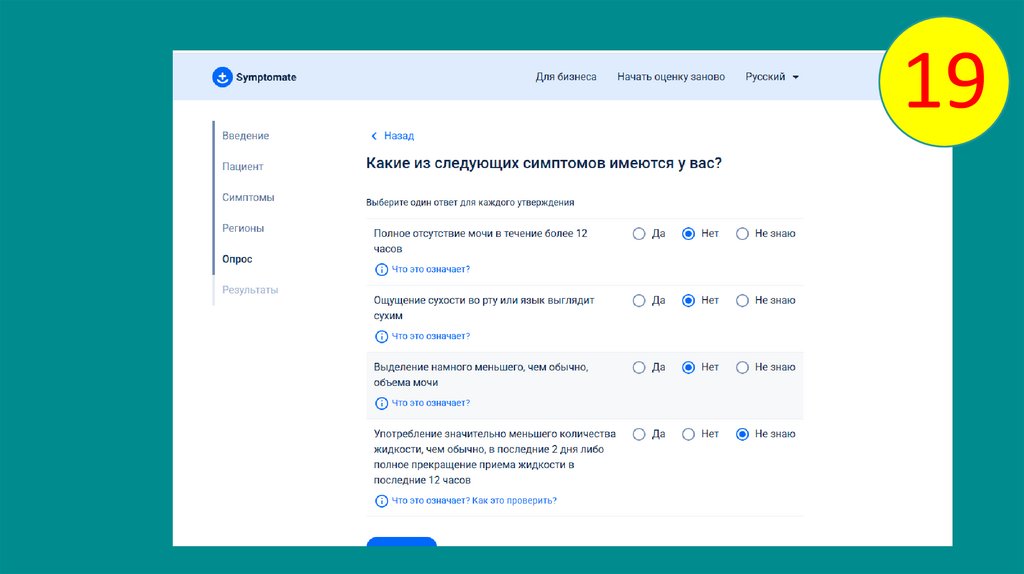Click the Symptomate brand name

tap(266, 77)
